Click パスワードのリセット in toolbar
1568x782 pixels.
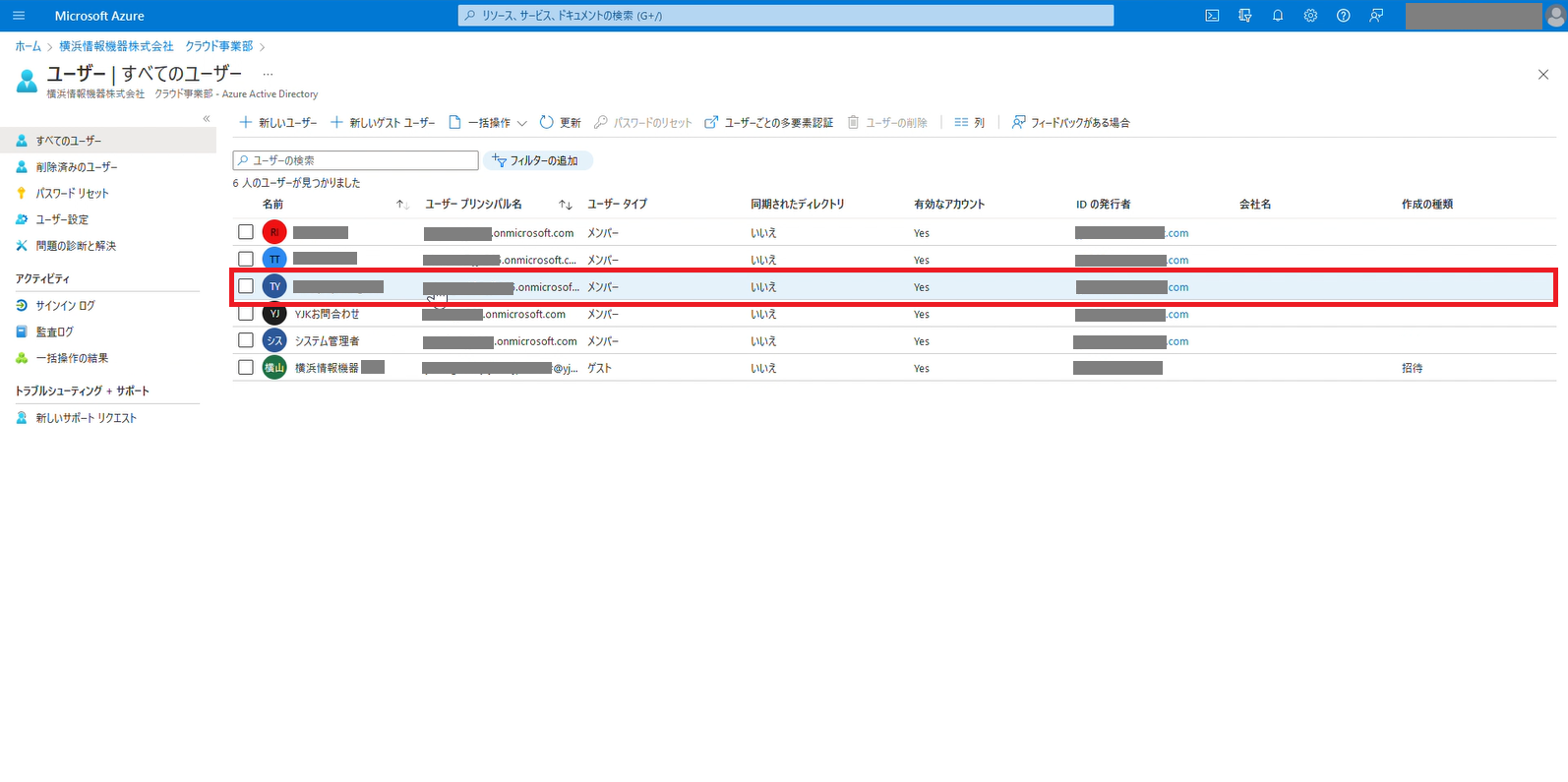(643, 123)
